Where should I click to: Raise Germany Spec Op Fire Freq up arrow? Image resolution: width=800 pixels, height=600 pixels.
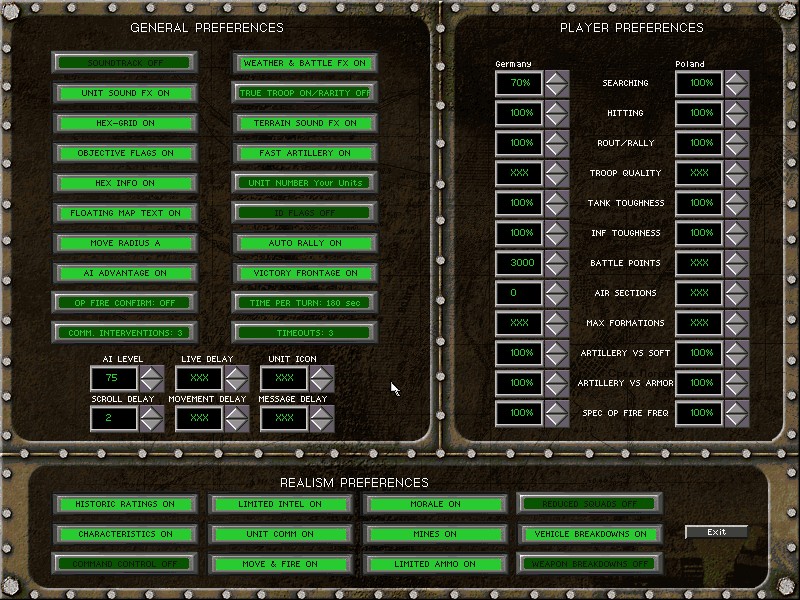coord(557,408)
